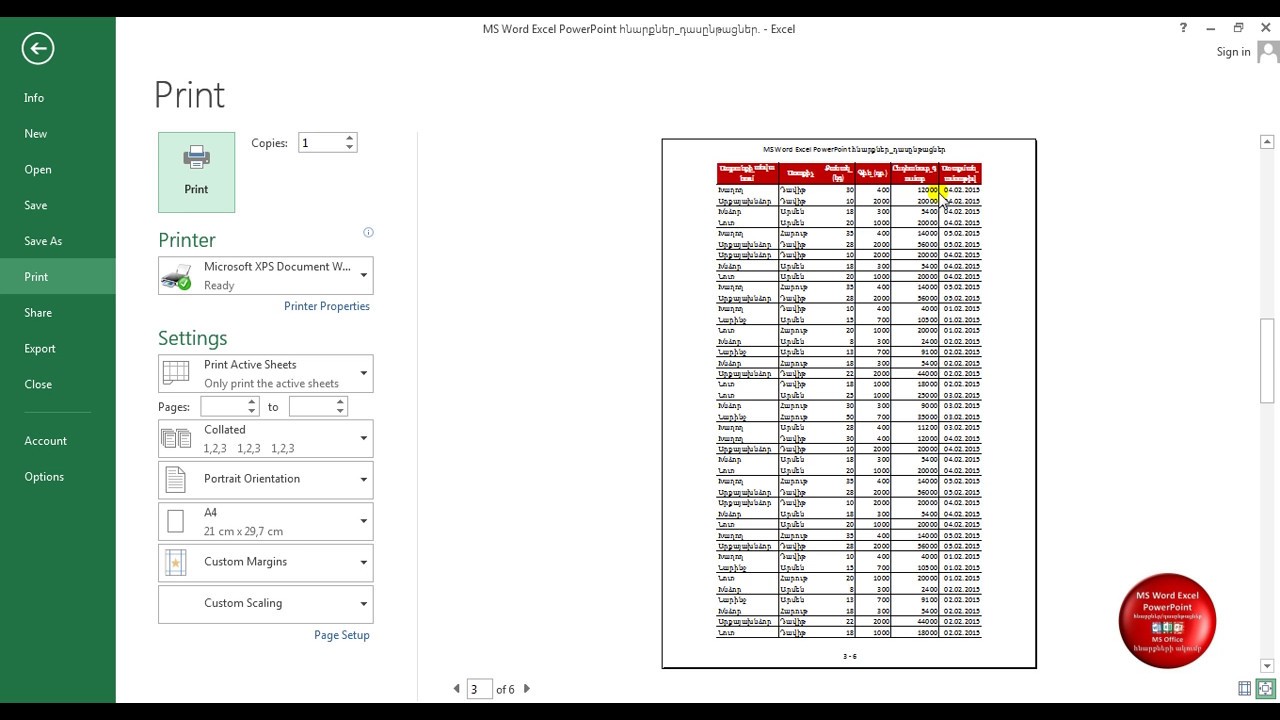
Task: Increase the Pages from value
Action: coord(252,402)
